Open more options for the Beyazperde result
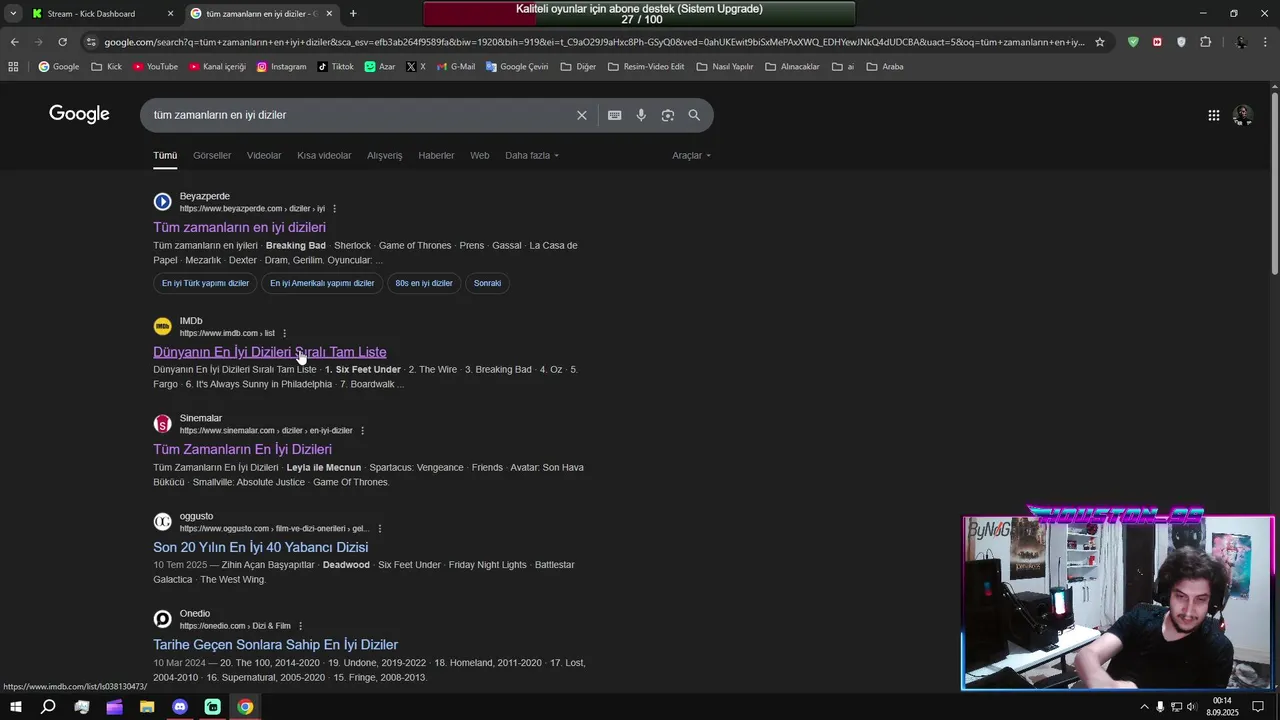 [x=334, y=209]
